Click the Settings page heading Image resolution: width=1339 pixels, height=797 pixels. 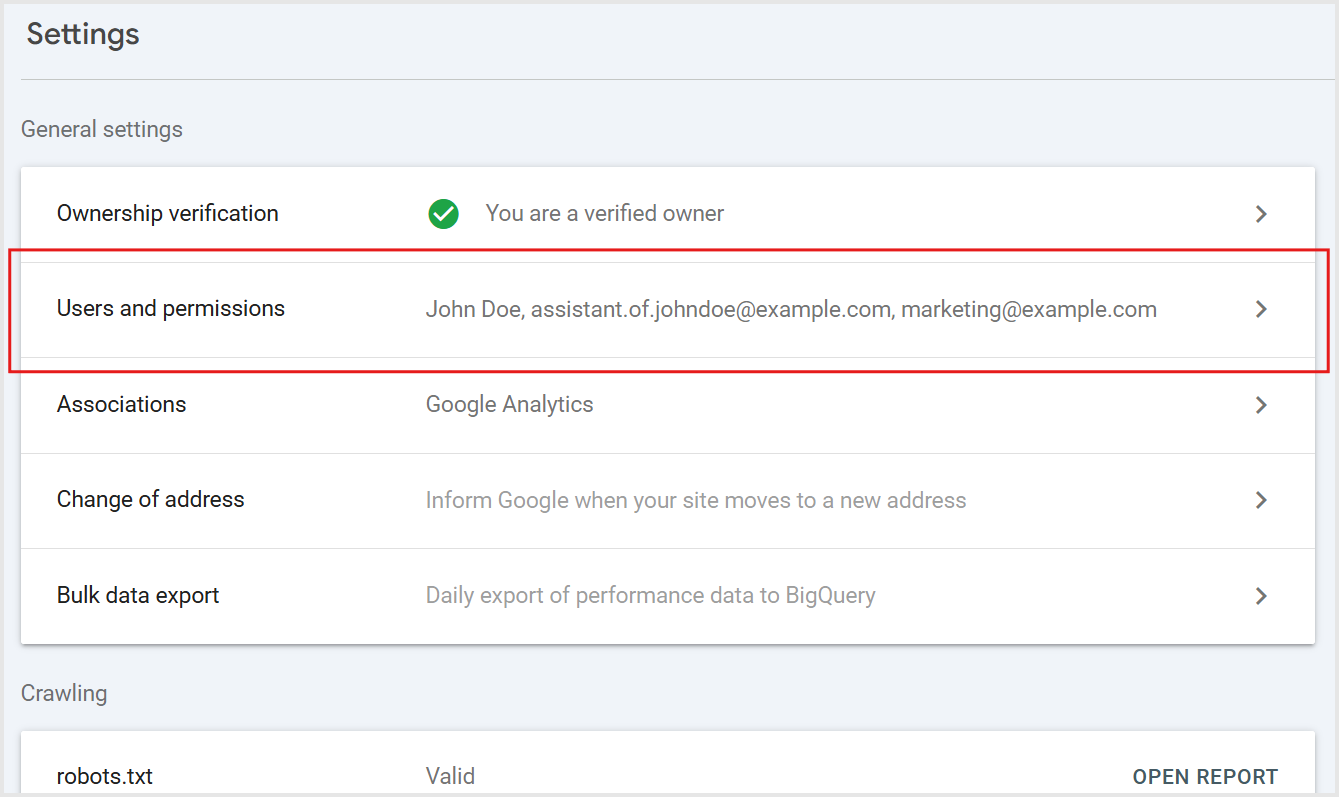point(83,35)
